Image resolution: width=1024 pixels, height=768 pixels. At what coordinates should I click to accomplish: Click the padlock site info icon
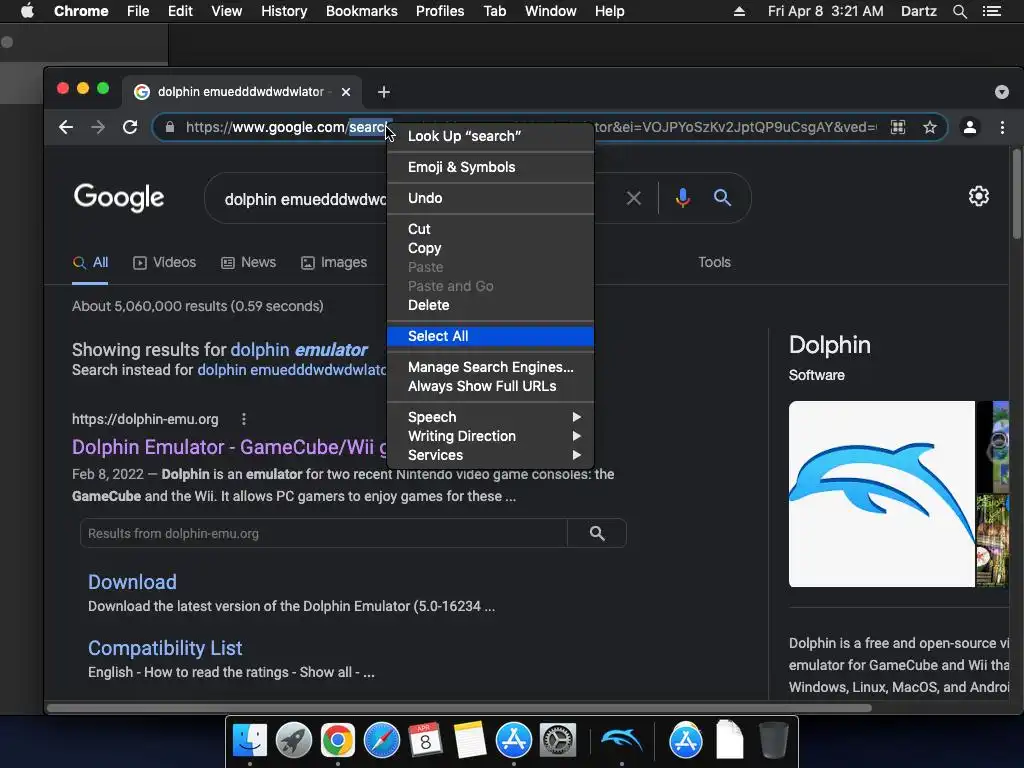(x=170, y=127)
